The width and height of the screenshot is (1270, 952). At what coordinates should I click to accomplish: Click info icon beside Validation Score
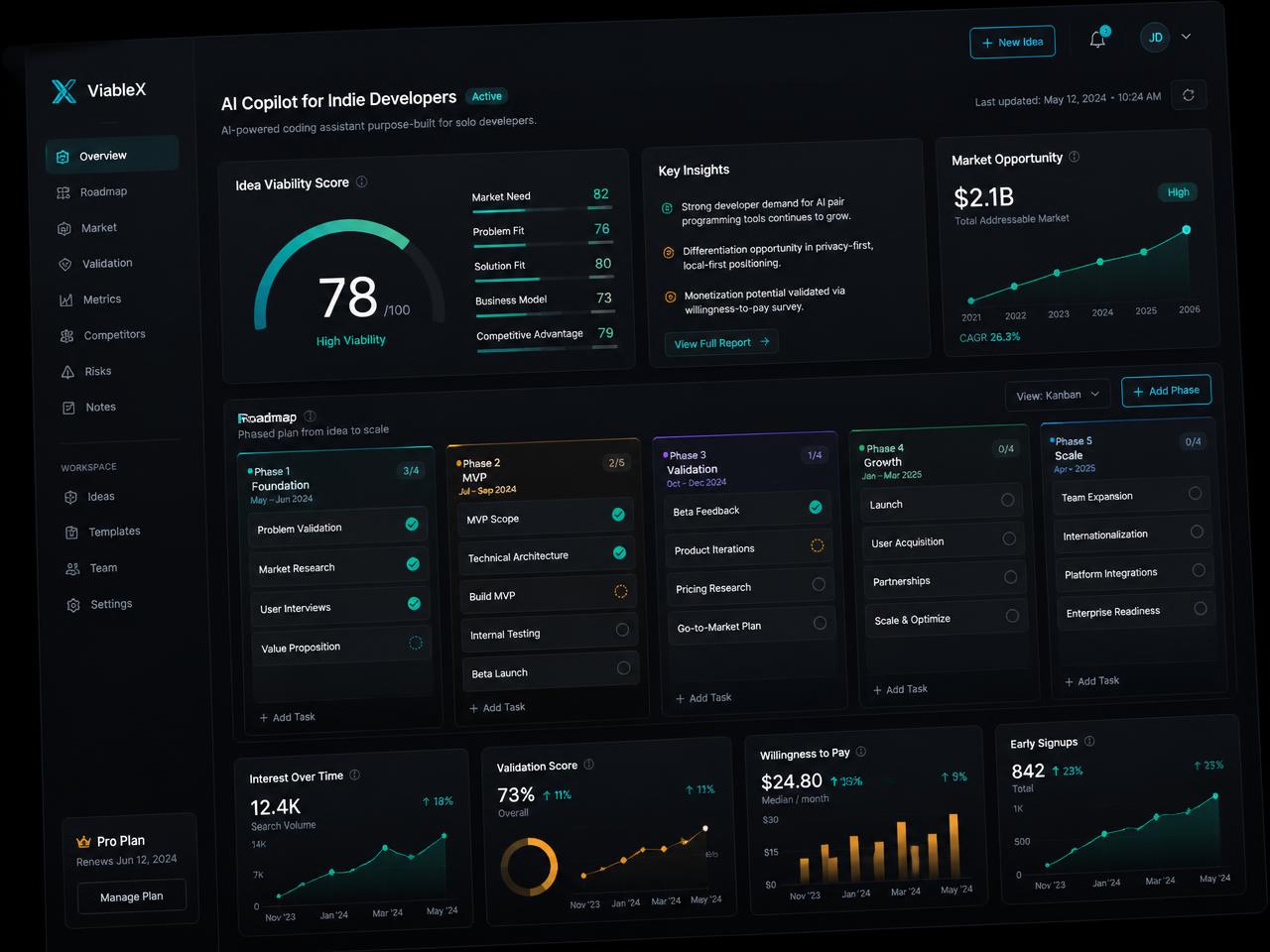coord(588,765)
